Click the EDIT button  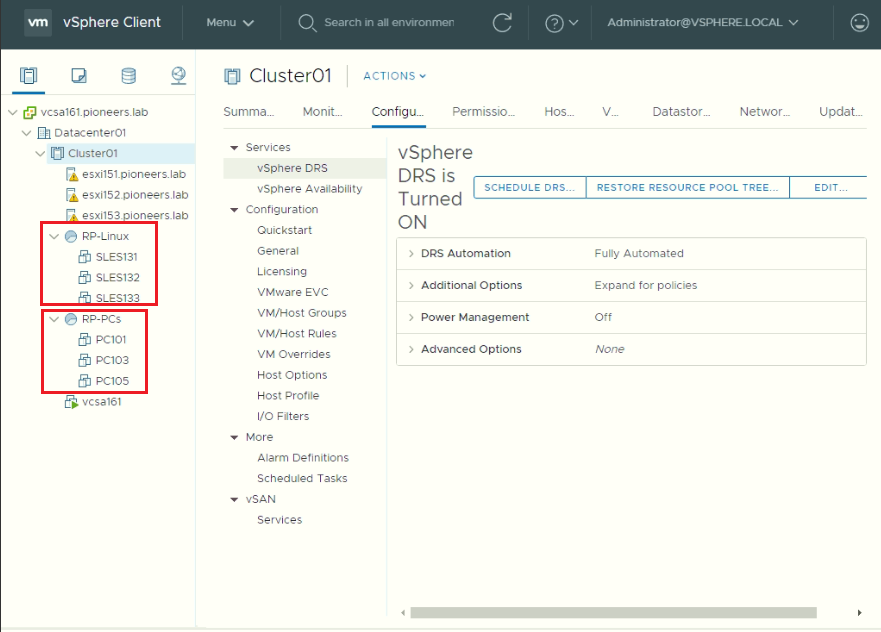829,188
